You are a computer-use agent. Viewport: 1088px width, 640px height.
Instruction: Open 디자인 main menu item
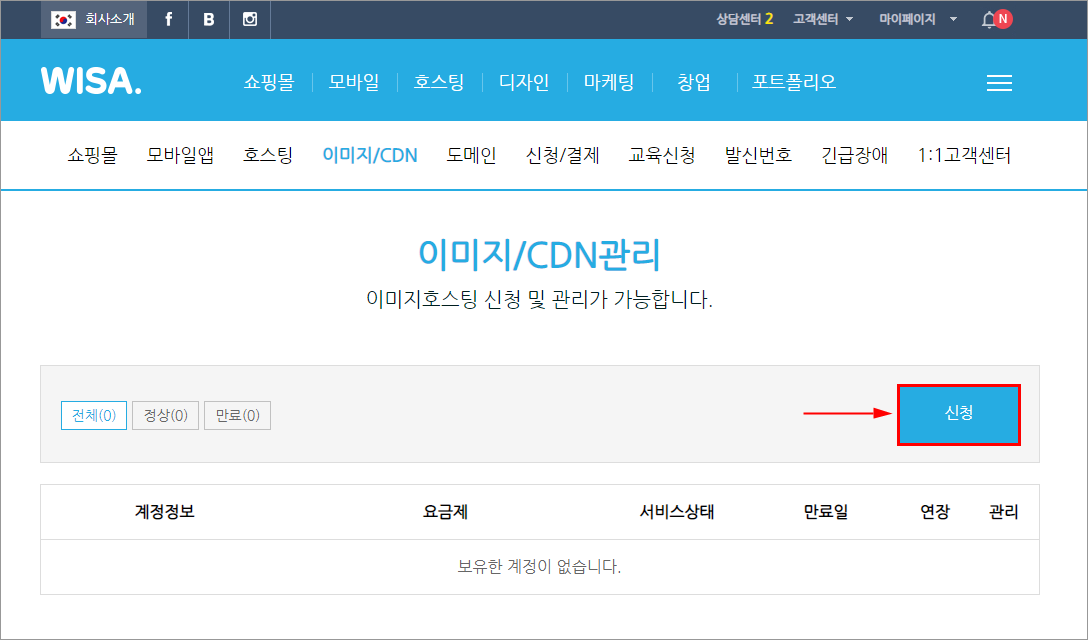[524, 82]
